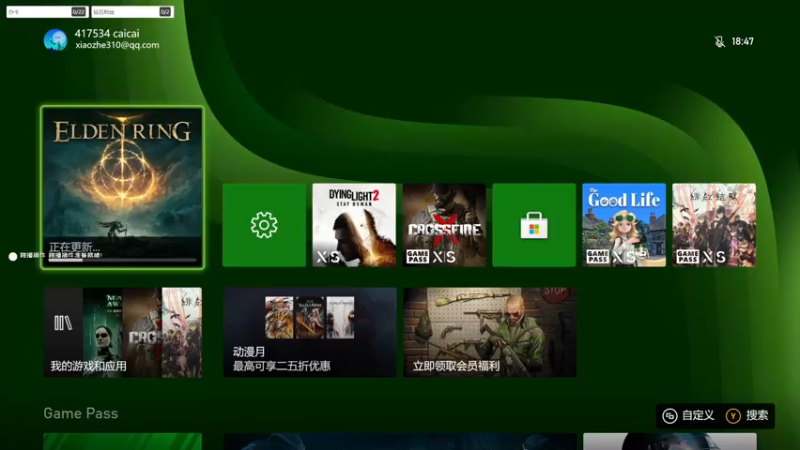The width and height of the screenshot is (800, 450).
Task: Click the X|S badge on Dying Light 2
Action: tap(328, 257)
